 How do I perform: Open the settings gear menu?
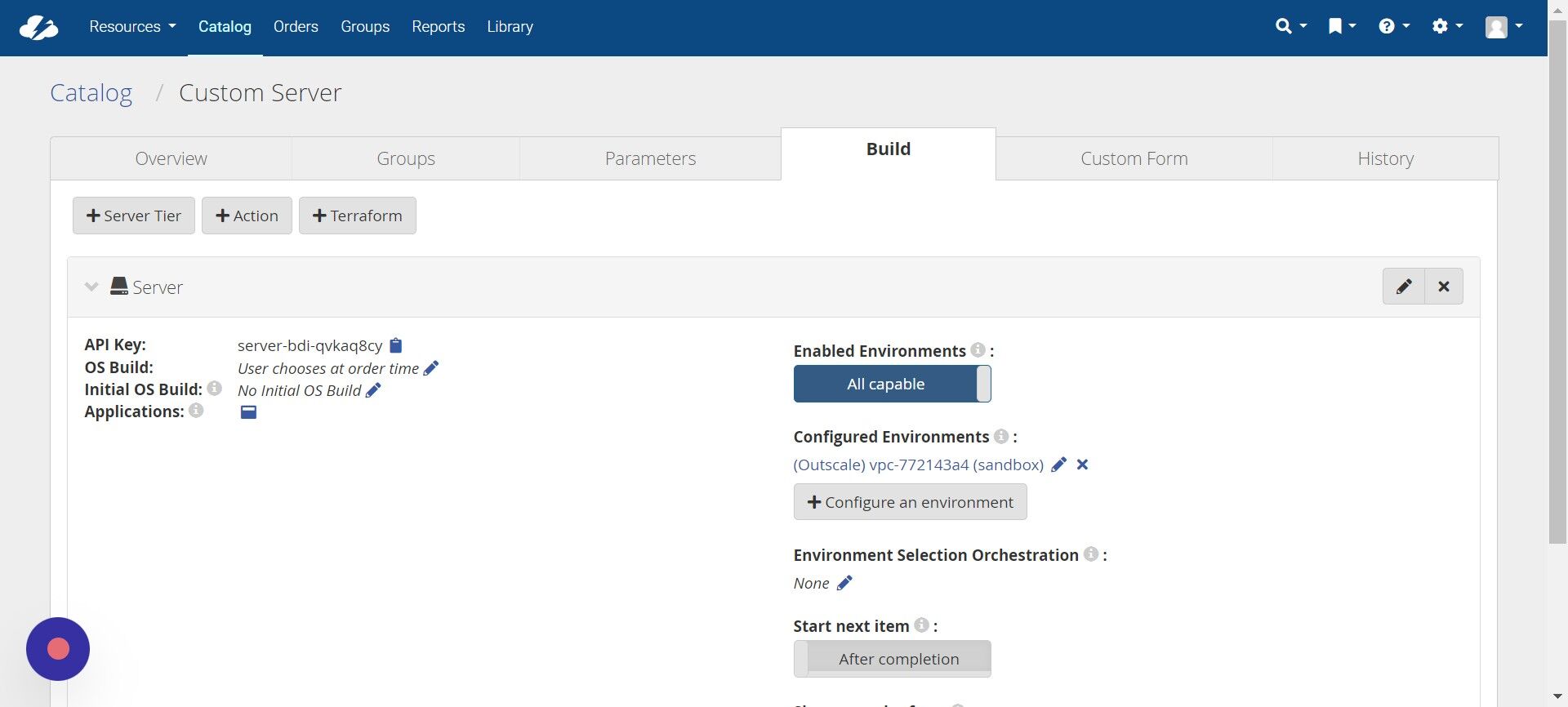1447,26
